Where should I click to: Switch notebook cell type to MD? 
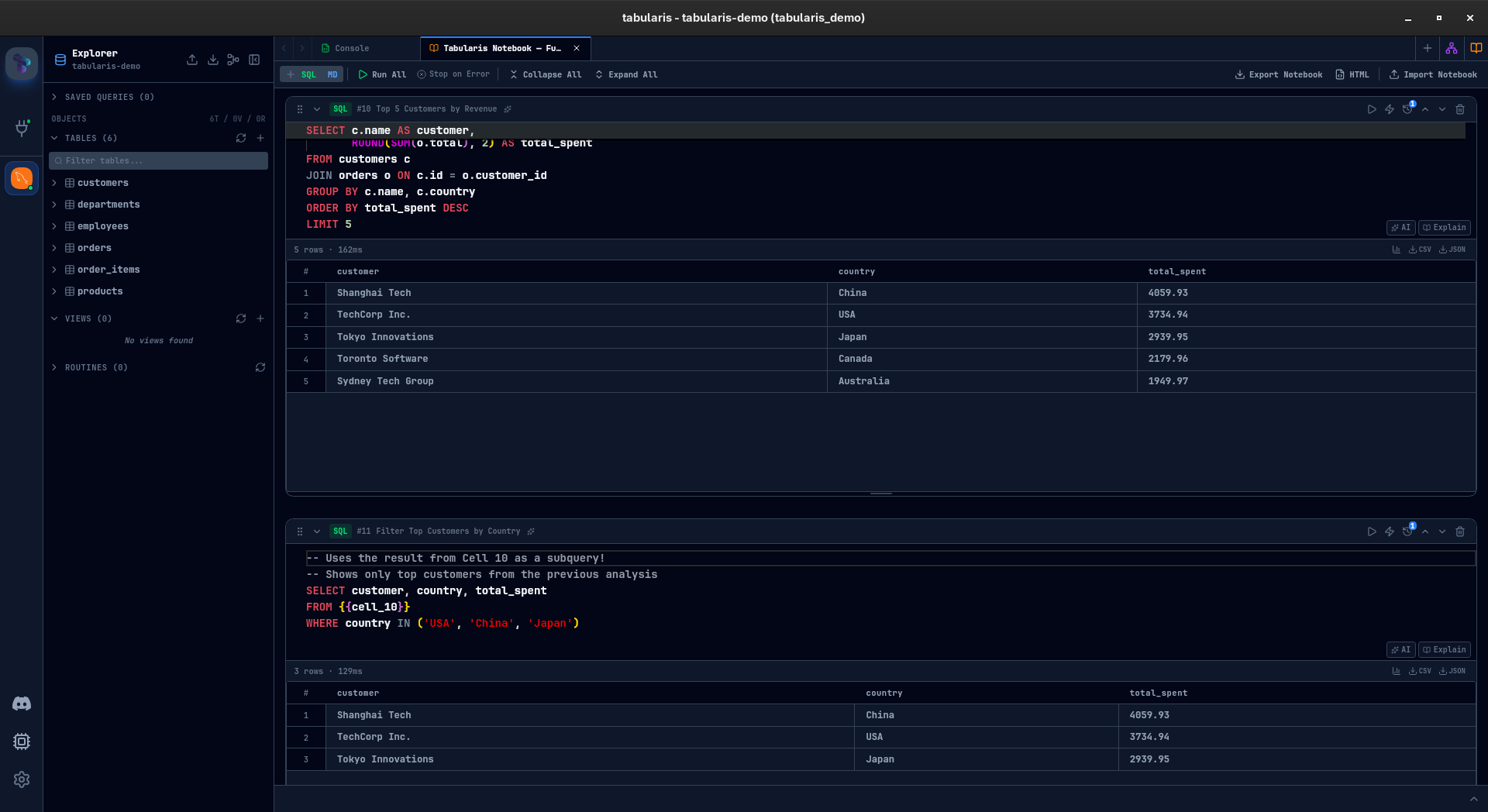click(x=333, y=74)
